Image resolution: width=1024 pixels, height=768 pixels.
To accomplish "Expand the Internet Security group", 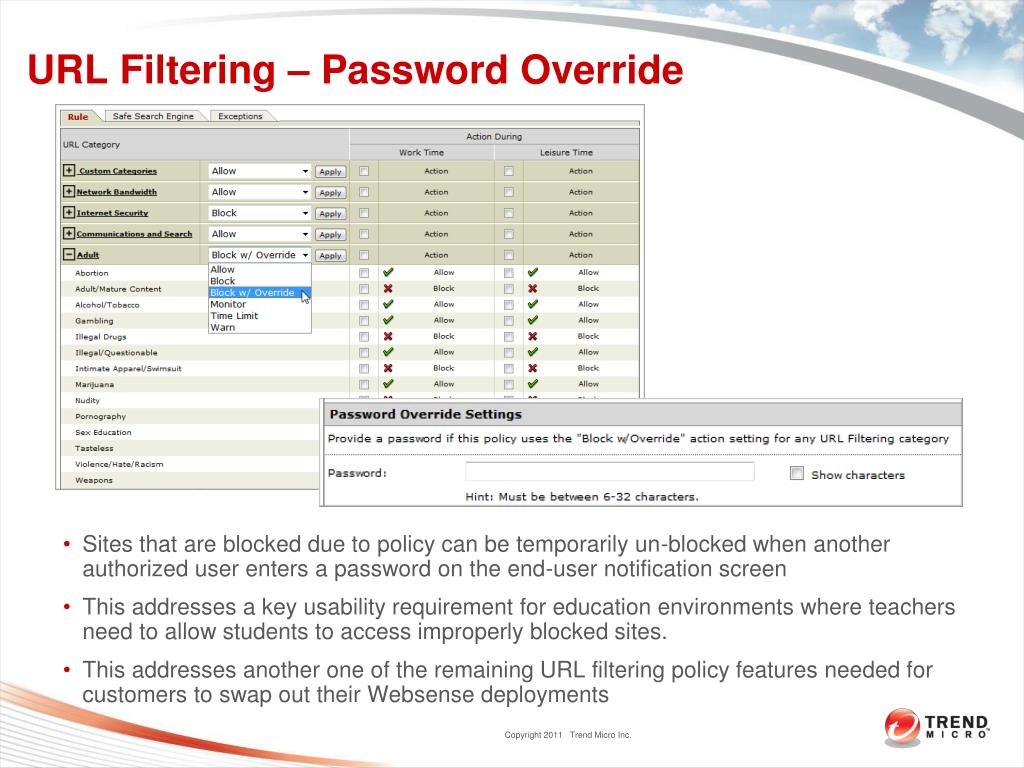I will tap(69, 212).
